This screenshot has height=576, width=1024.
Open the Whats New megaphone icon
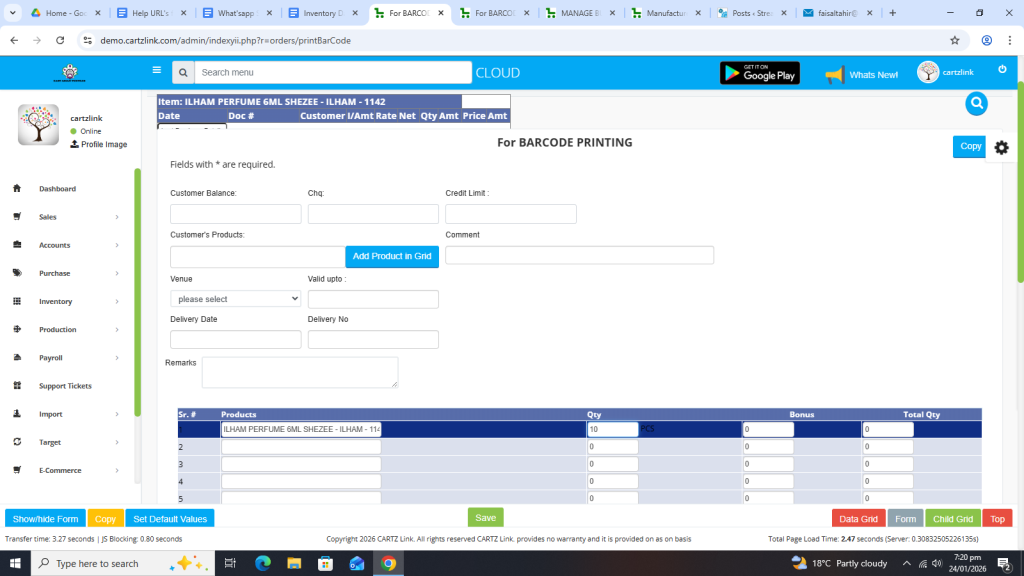(x=835, y=74)
